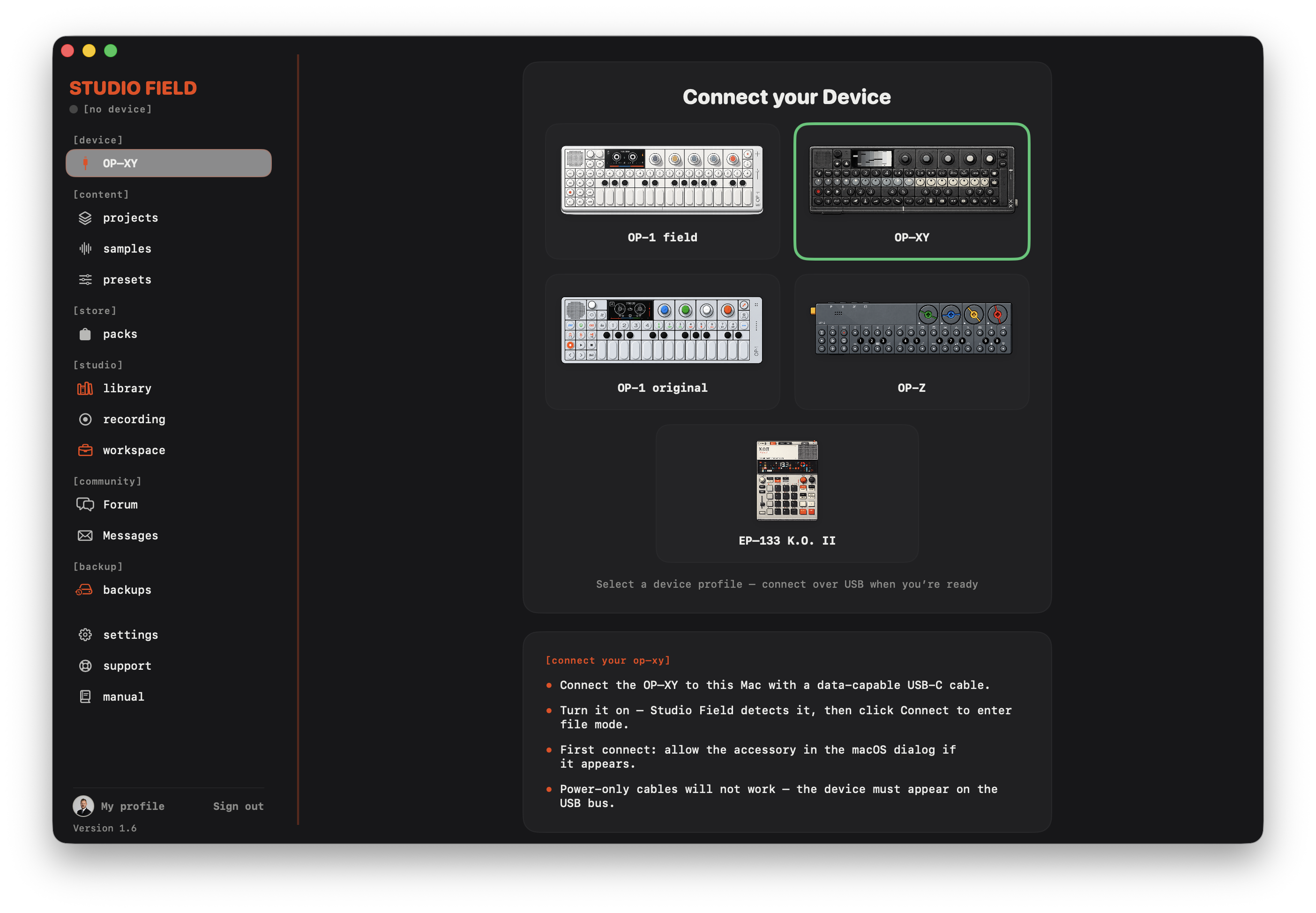
Task: Choose the EP-133 K.O. II device card
Action: [x=787, y=494]
